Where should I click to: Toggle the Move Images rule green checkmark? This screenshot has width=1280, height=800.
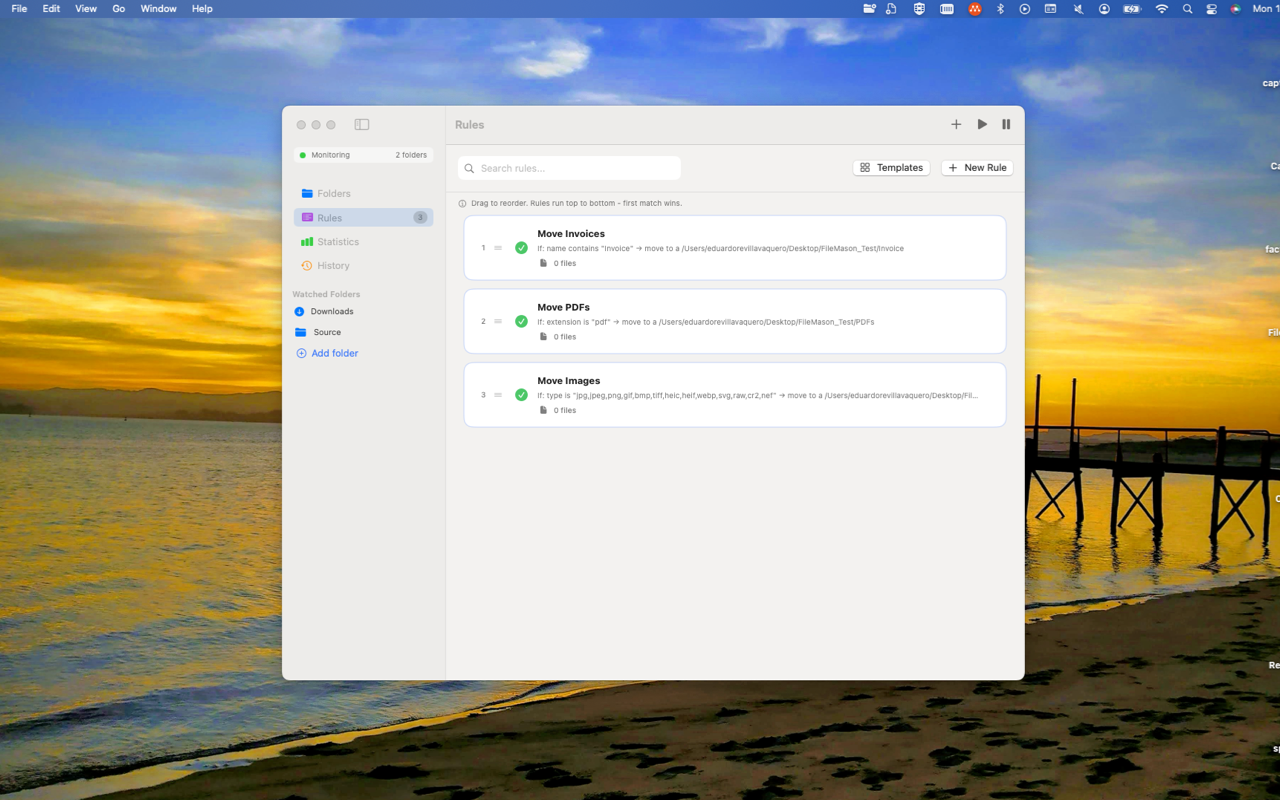tap(521, 395)
